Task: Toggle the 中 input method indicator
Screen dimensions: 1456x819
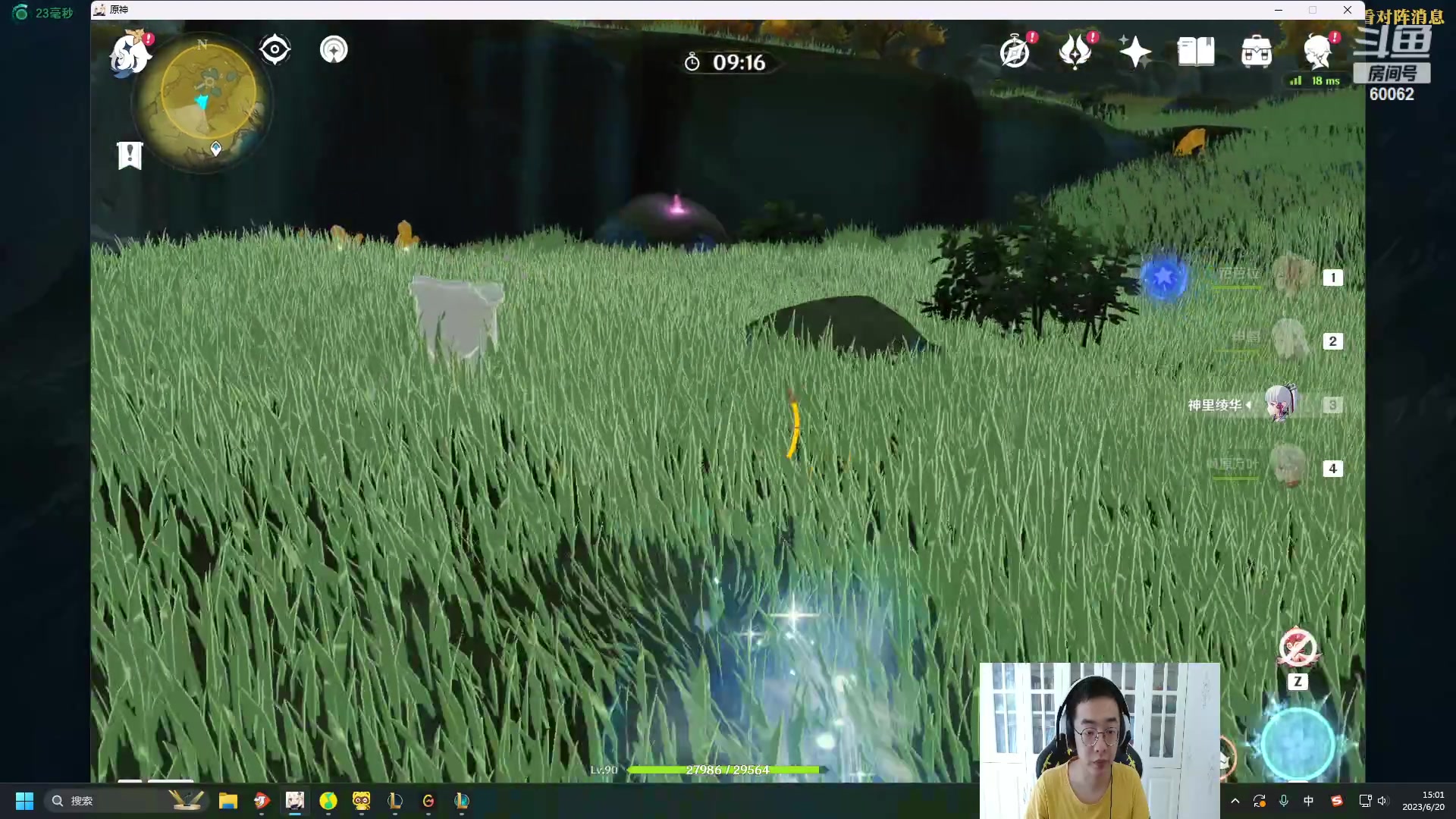Action: point(1309,801)
